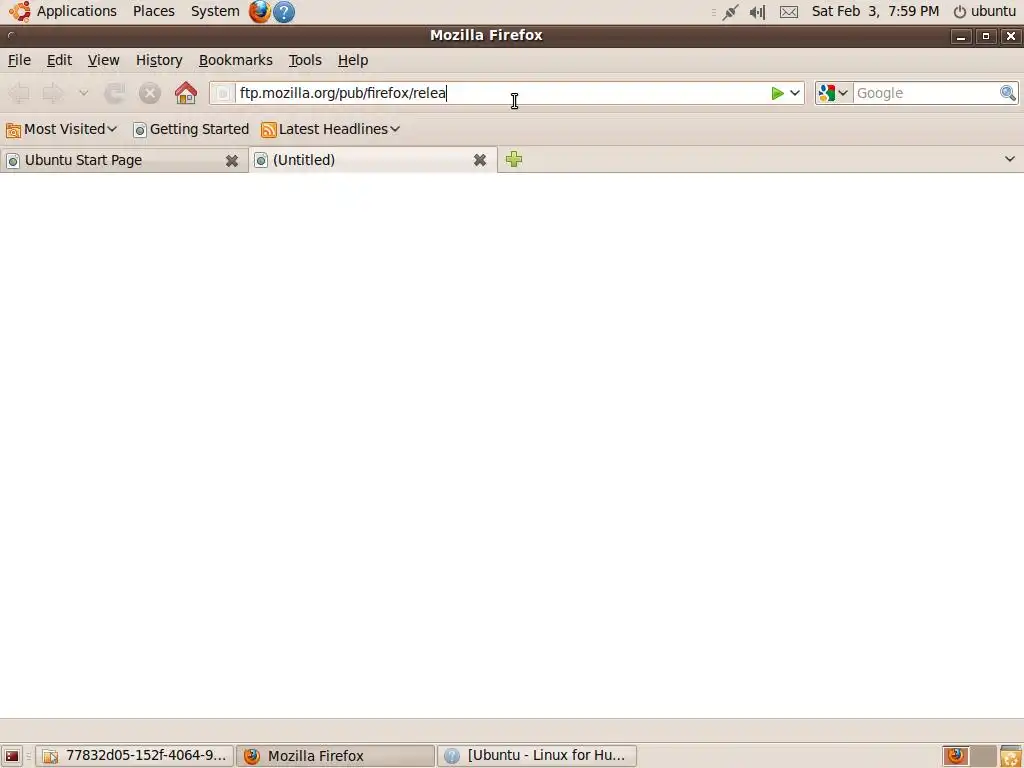
Task: Open the Places menu in top panel
Action: click(x=154, y=11)
